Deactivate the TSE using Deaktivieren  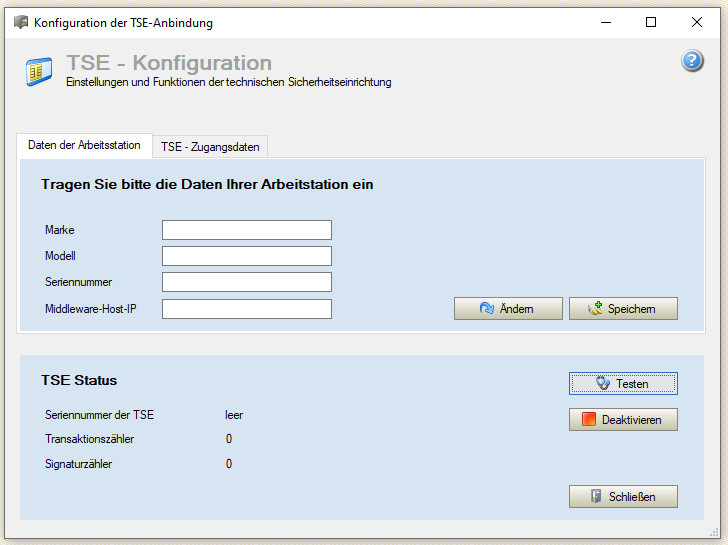(x=623, y=420)
